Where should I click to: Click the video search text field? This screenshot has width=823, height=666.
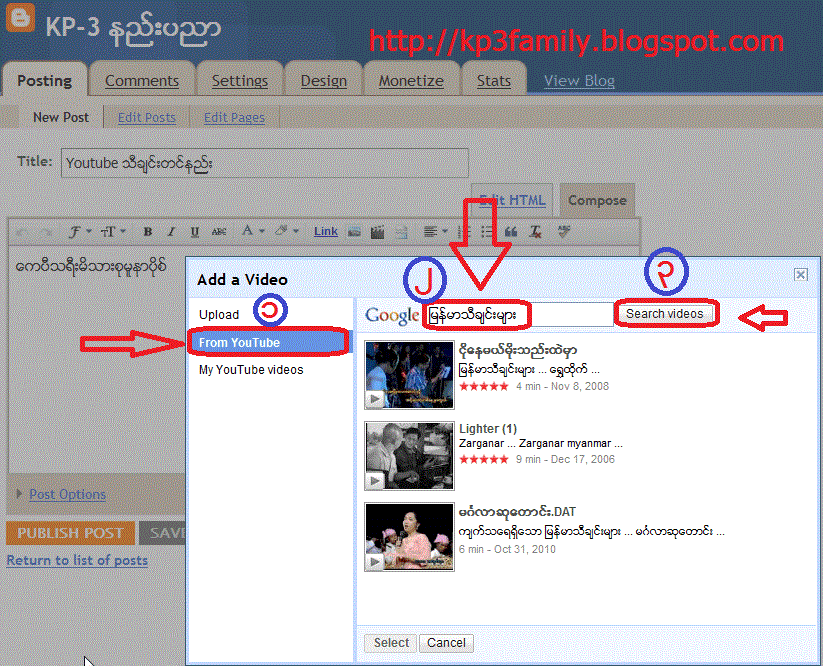tap(519, 314)
